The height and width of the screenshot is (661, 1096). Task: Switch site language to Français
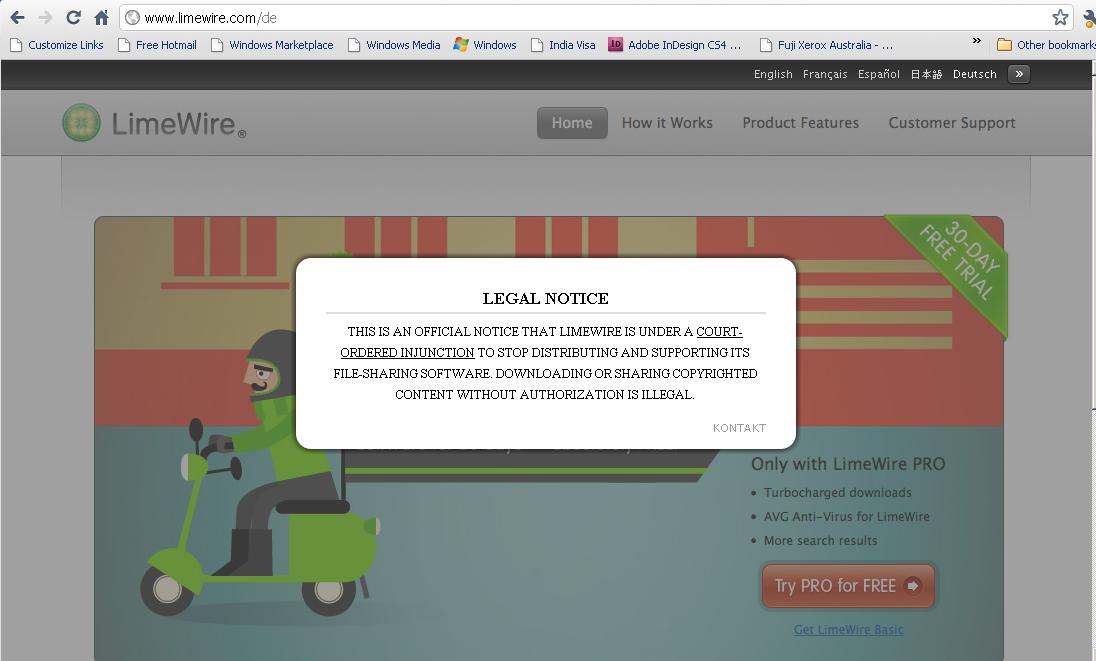(x=825, y=74)
